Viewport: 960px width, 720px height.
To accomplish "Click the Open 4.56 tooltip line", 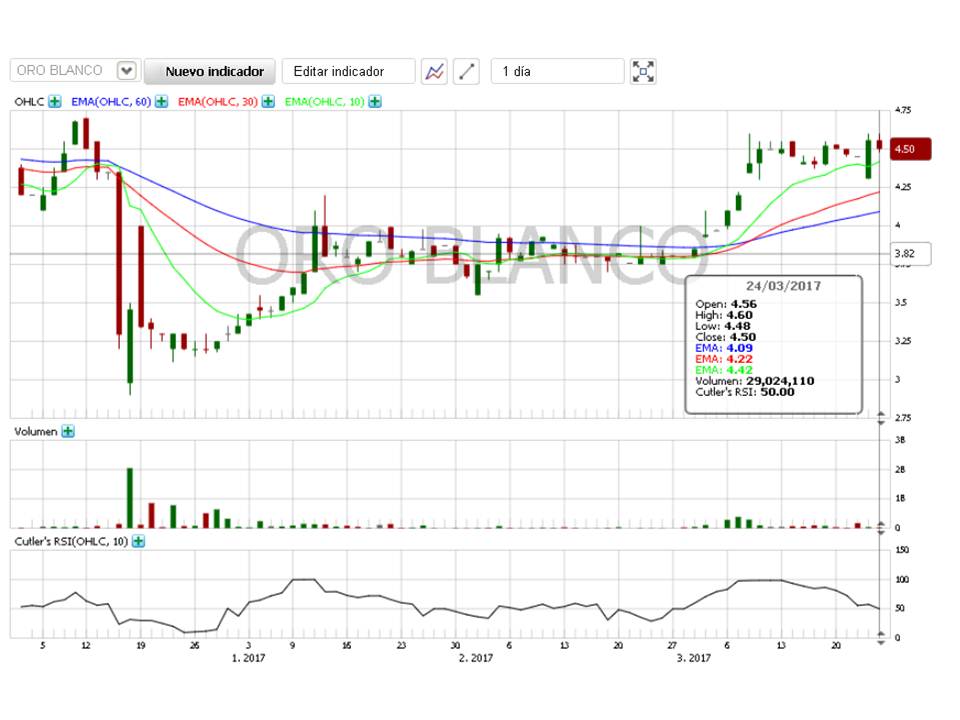I will pos(726,304).
